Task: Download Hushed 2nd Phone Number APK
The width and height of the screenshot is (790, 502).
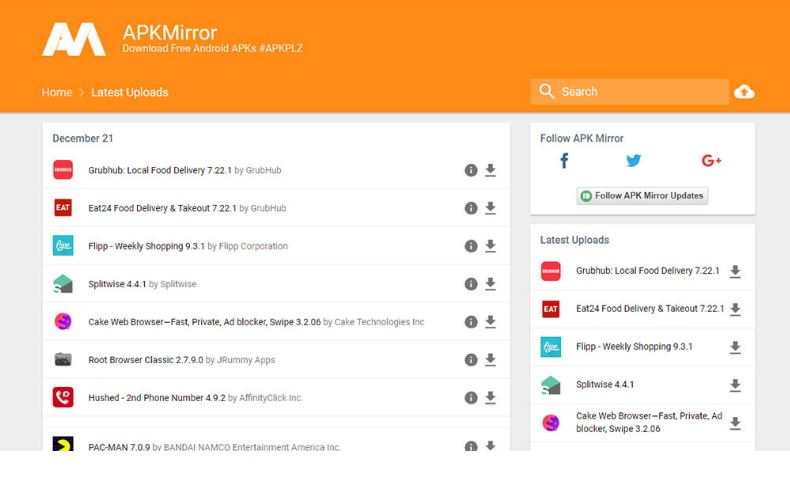Action: pyautogui.click(x=490, y=398)
